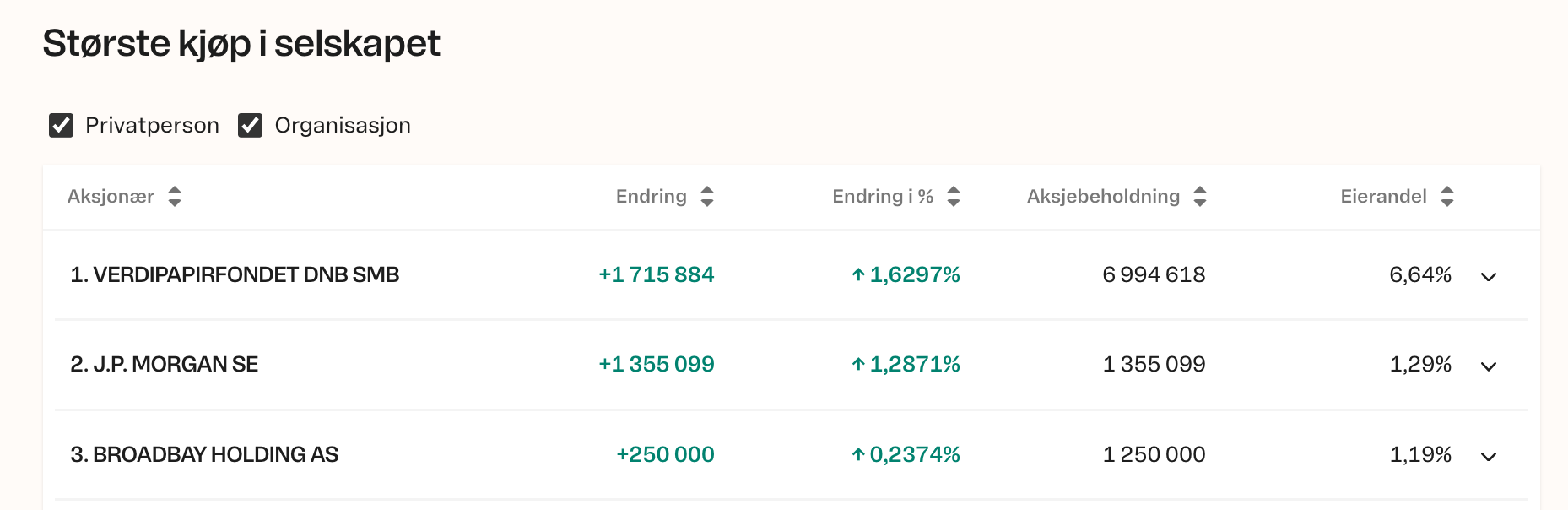1568x510 pixels.
Task: Click up-arrow icon beside 1,6297%
Action: click(x=858, y=274)
